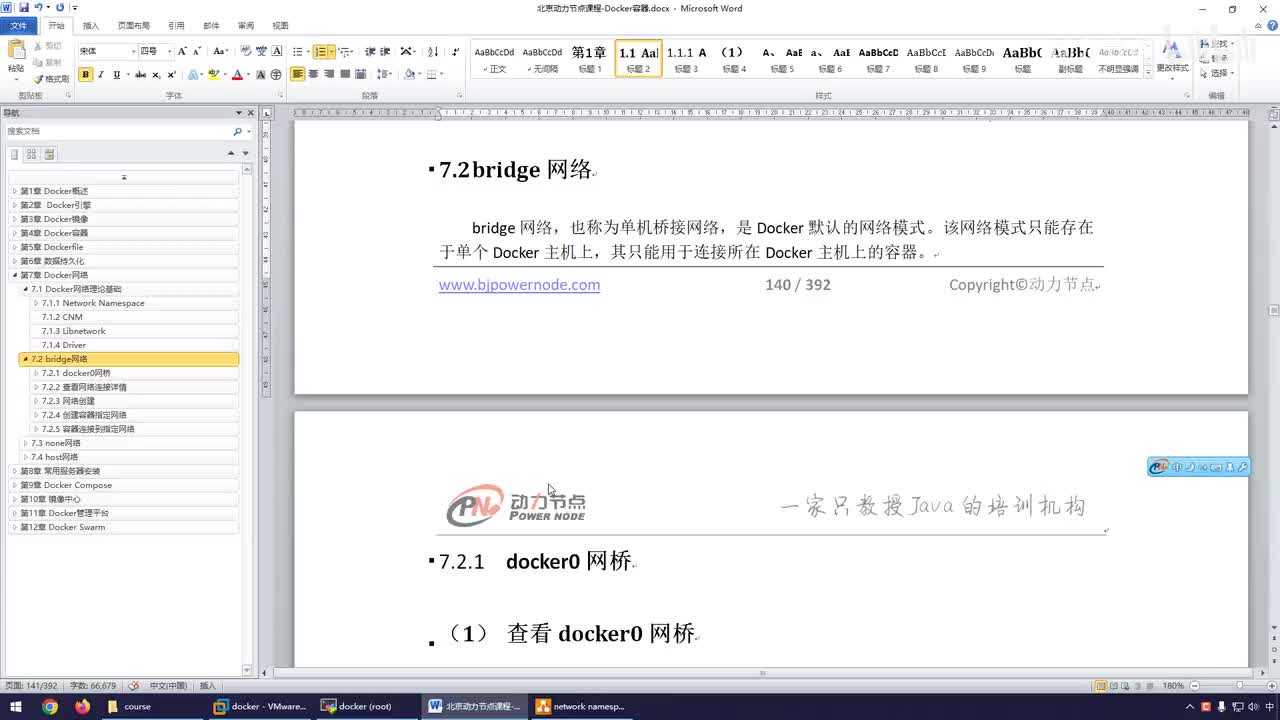Switch navigation pane to the search results view icon
This screenshot has height=720, width=1280.
pyautogui.click(x=49, y=154)
